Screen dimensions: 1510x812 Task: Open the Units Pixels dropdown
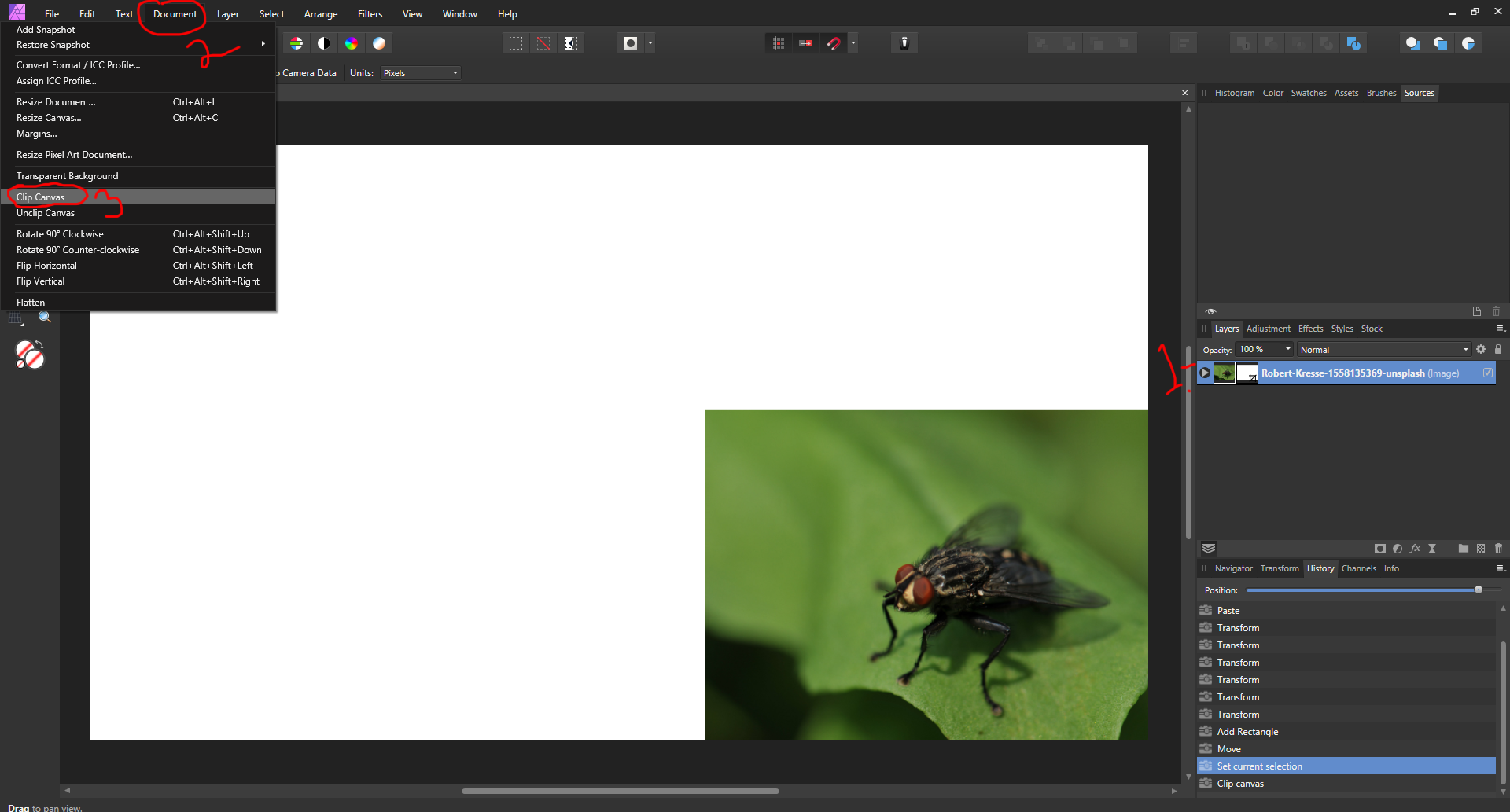tap(421, 73)
